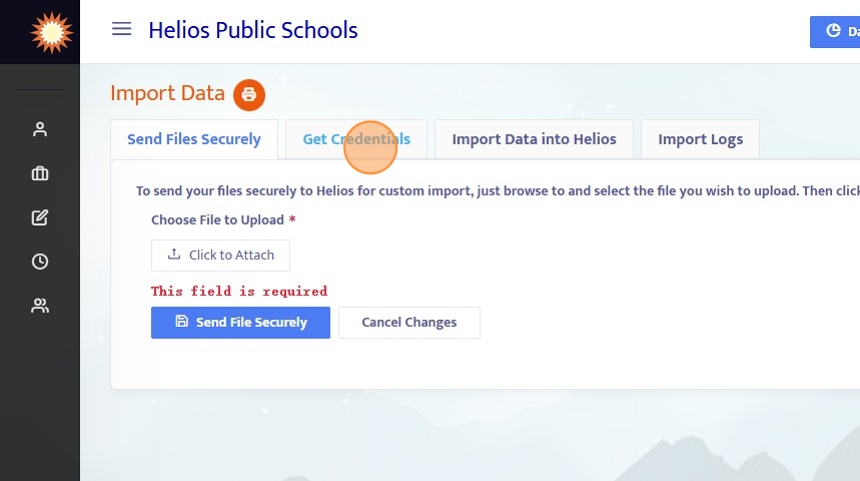Open the person icon in the sidebar
The height and width of the screenshot is (481, 860).
pos(39,129)
